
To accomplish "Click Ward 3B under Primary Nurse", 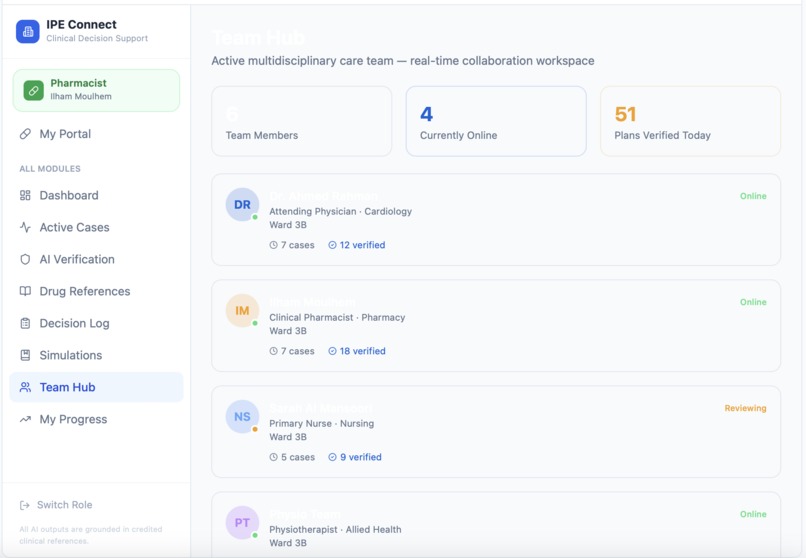I will click(x=288, y=437).
